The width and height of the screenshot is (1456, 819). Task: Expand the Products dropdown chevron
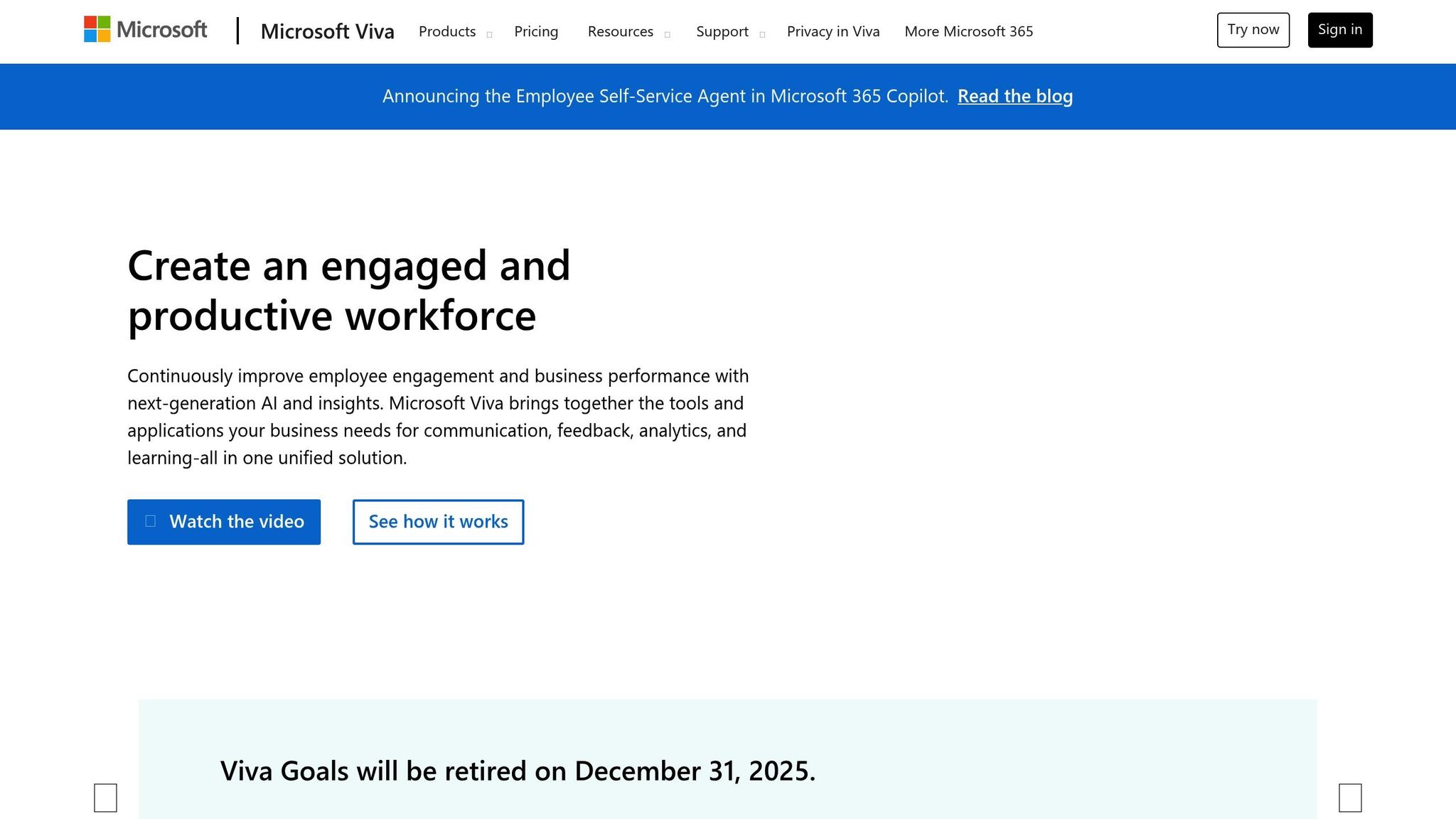(489, 34)
